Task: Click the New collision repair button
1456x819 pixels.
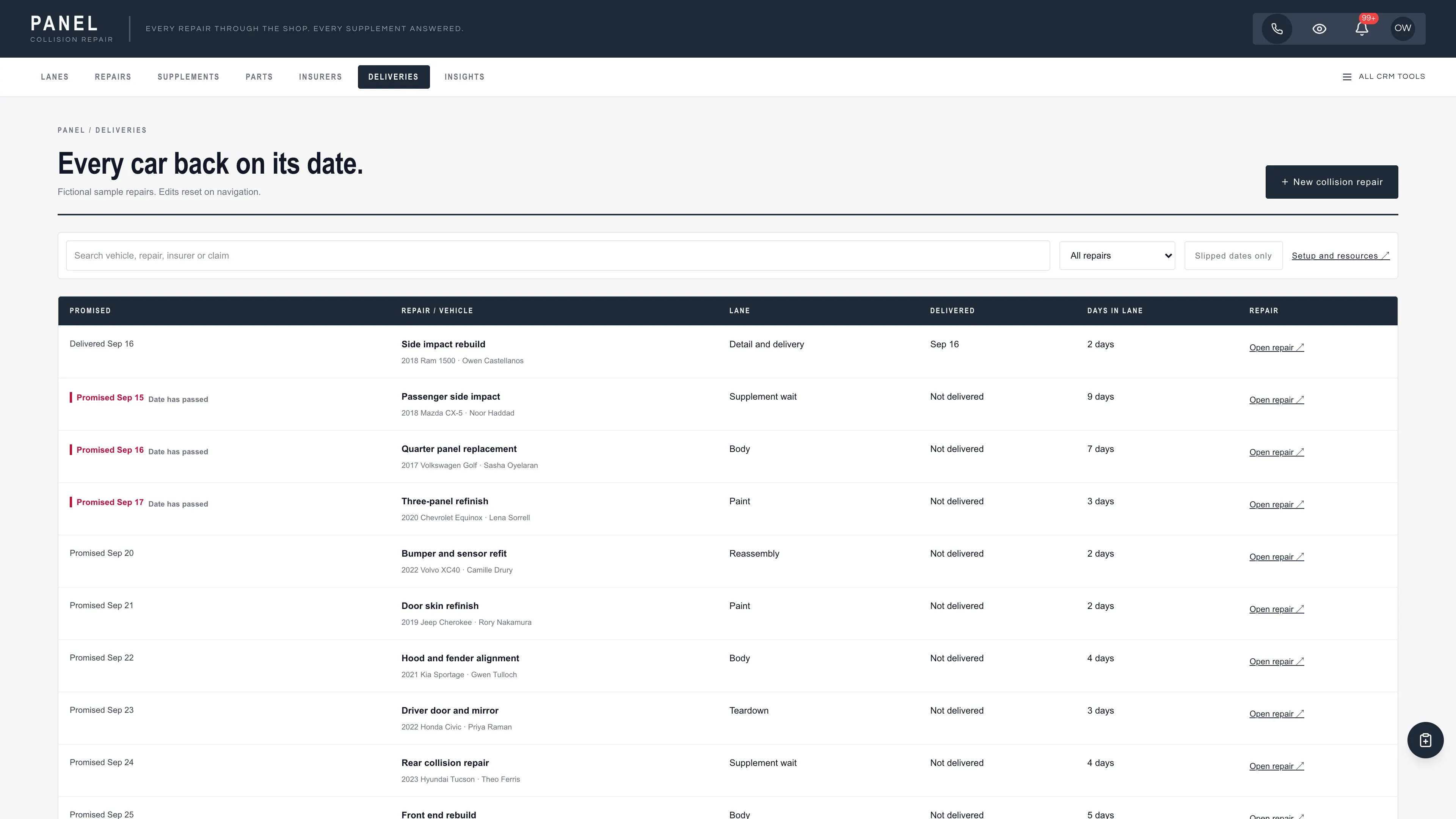Action: click(1332, 182)
